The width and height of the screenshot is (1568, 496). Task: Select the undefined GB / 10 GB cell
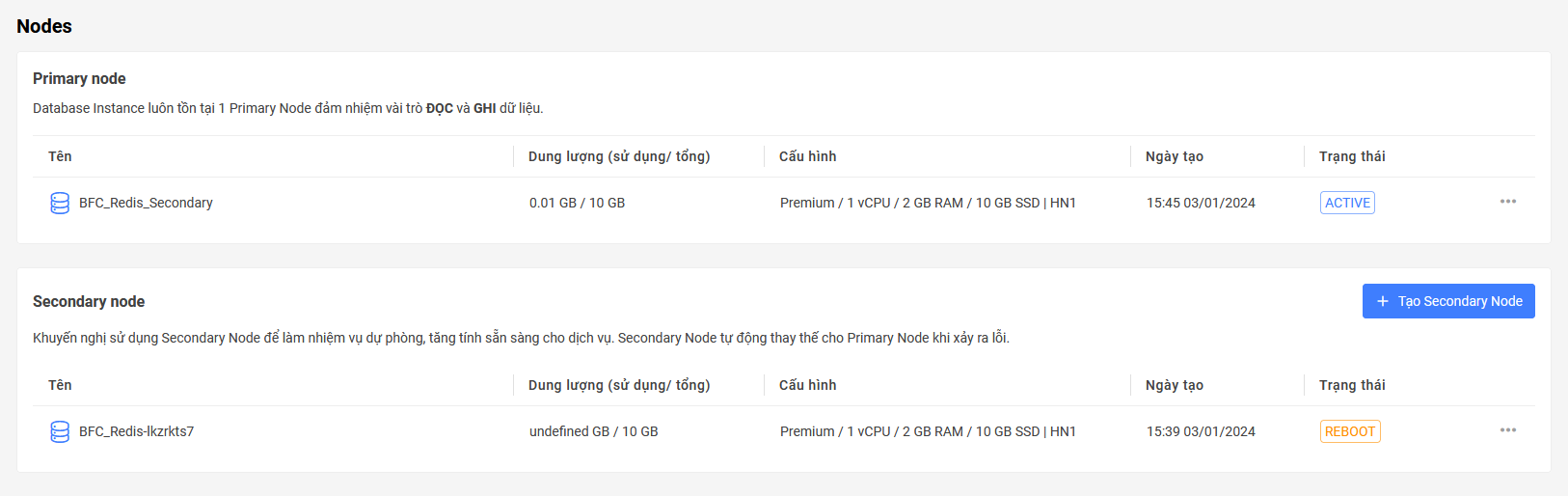point(594,431)
